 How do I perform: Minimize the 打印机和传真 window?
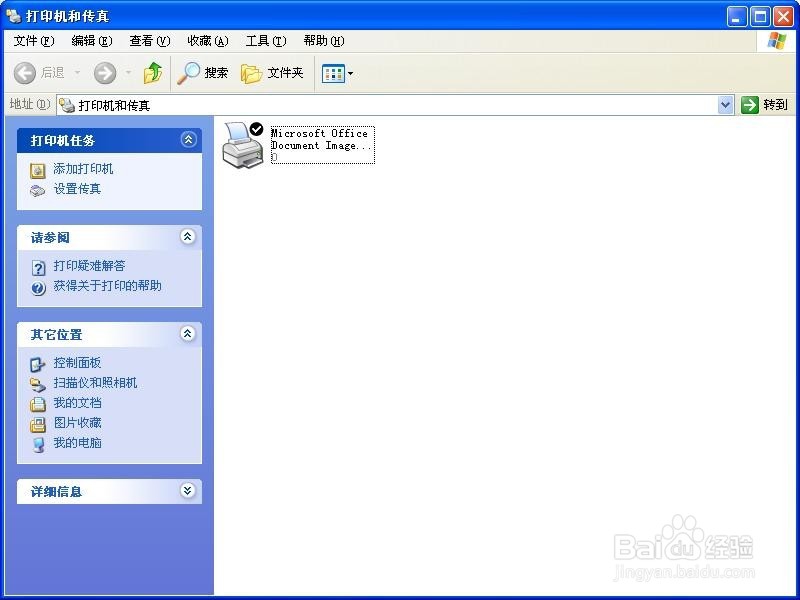(736, 17)
